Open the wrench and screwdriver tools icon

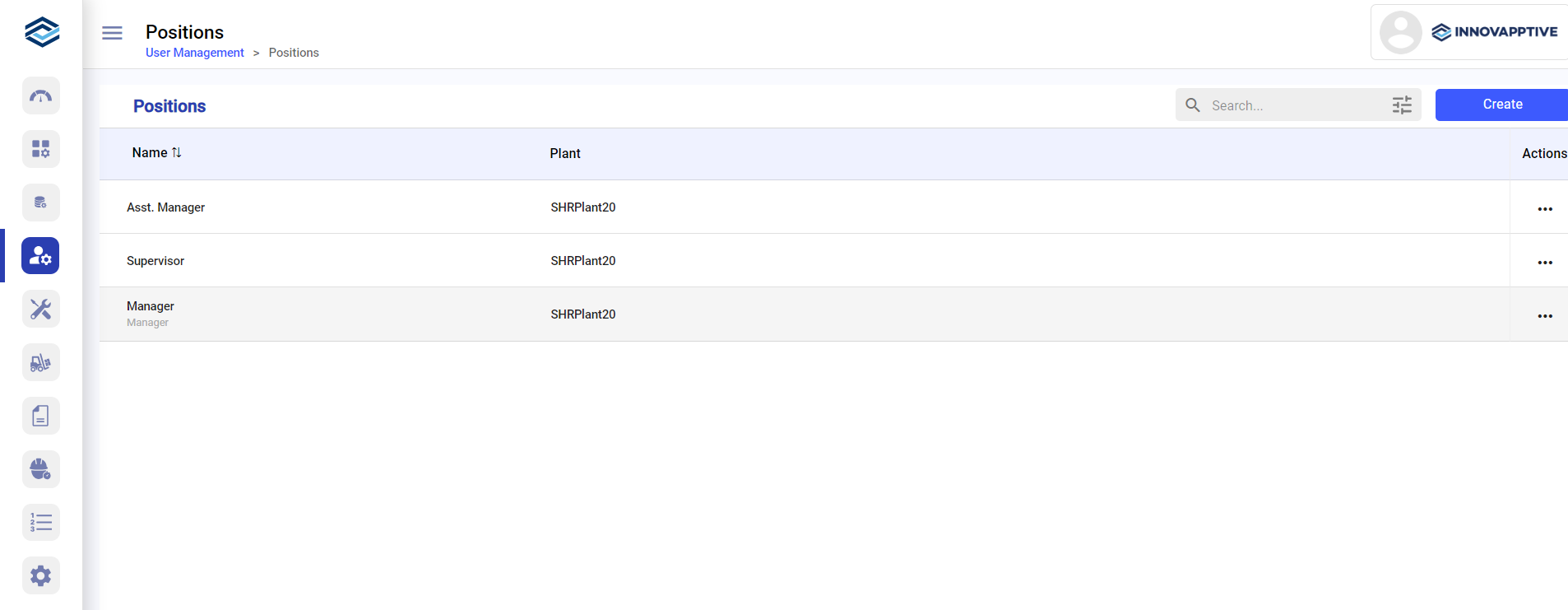coord(40,310)
